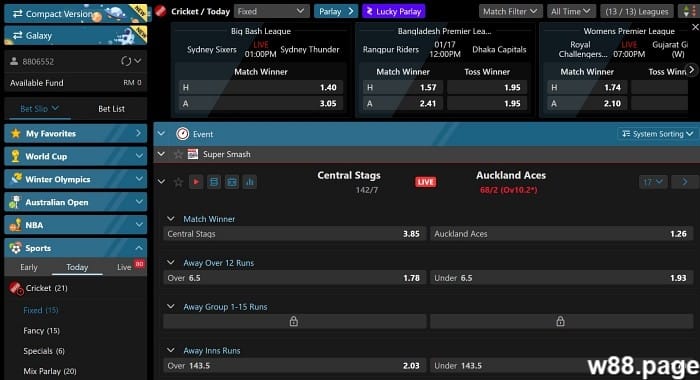The width and height of the screenshot is (700, 380).
Task: Bet on Auckland Aces at 1.26
Action: [x=561, y=234]
